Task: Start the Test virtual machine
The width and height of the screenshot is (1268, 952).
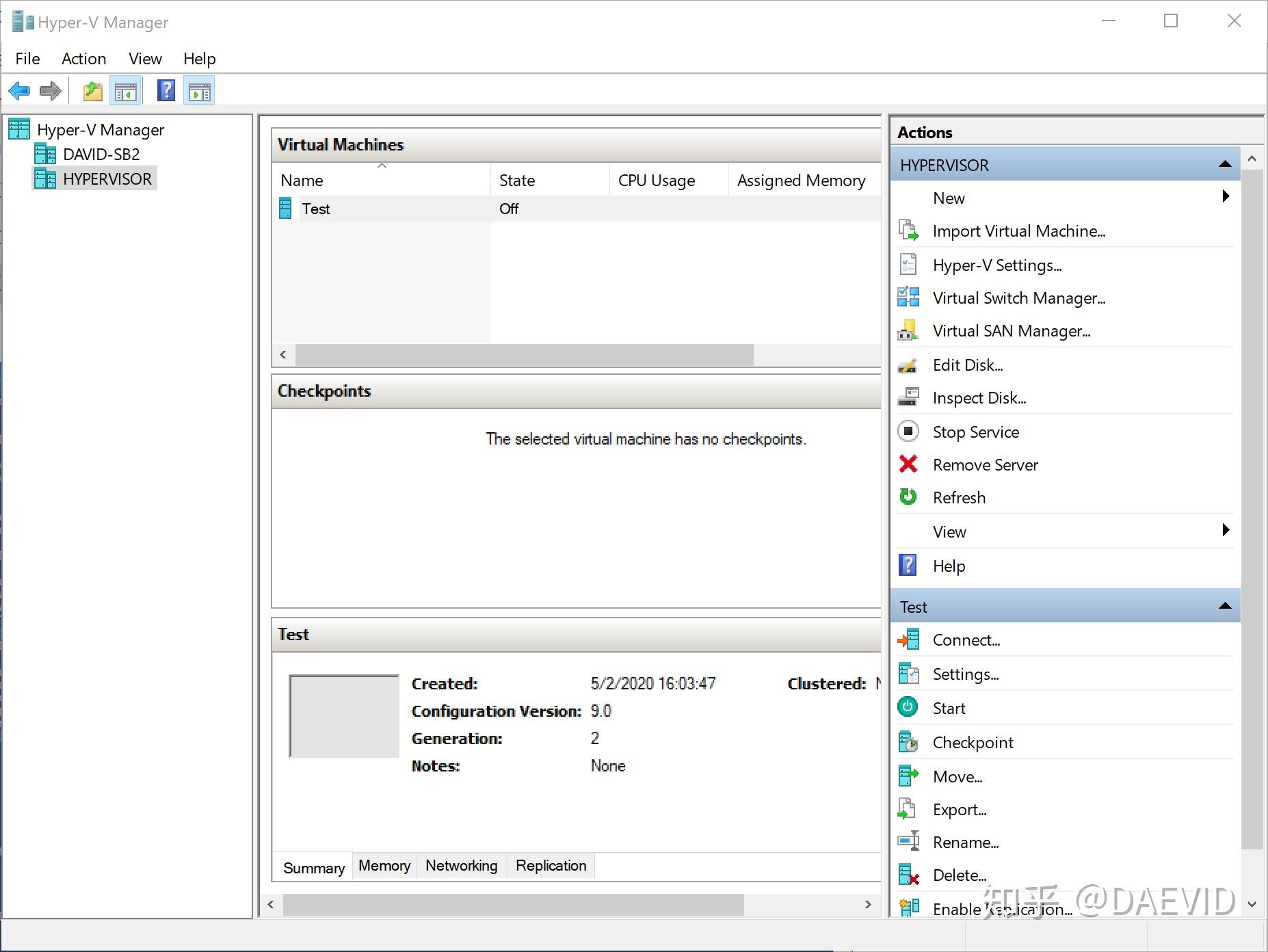Action: (950, 707)
